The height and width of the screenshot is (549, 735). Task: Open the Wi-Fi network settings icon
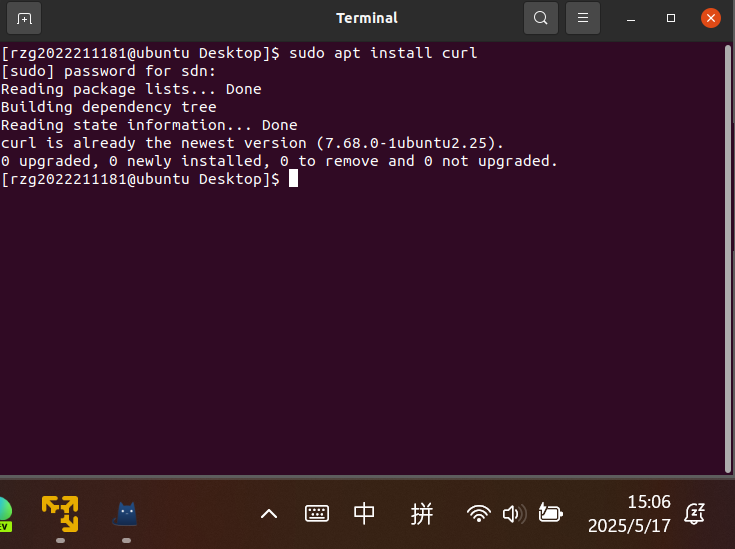[479, 514]
